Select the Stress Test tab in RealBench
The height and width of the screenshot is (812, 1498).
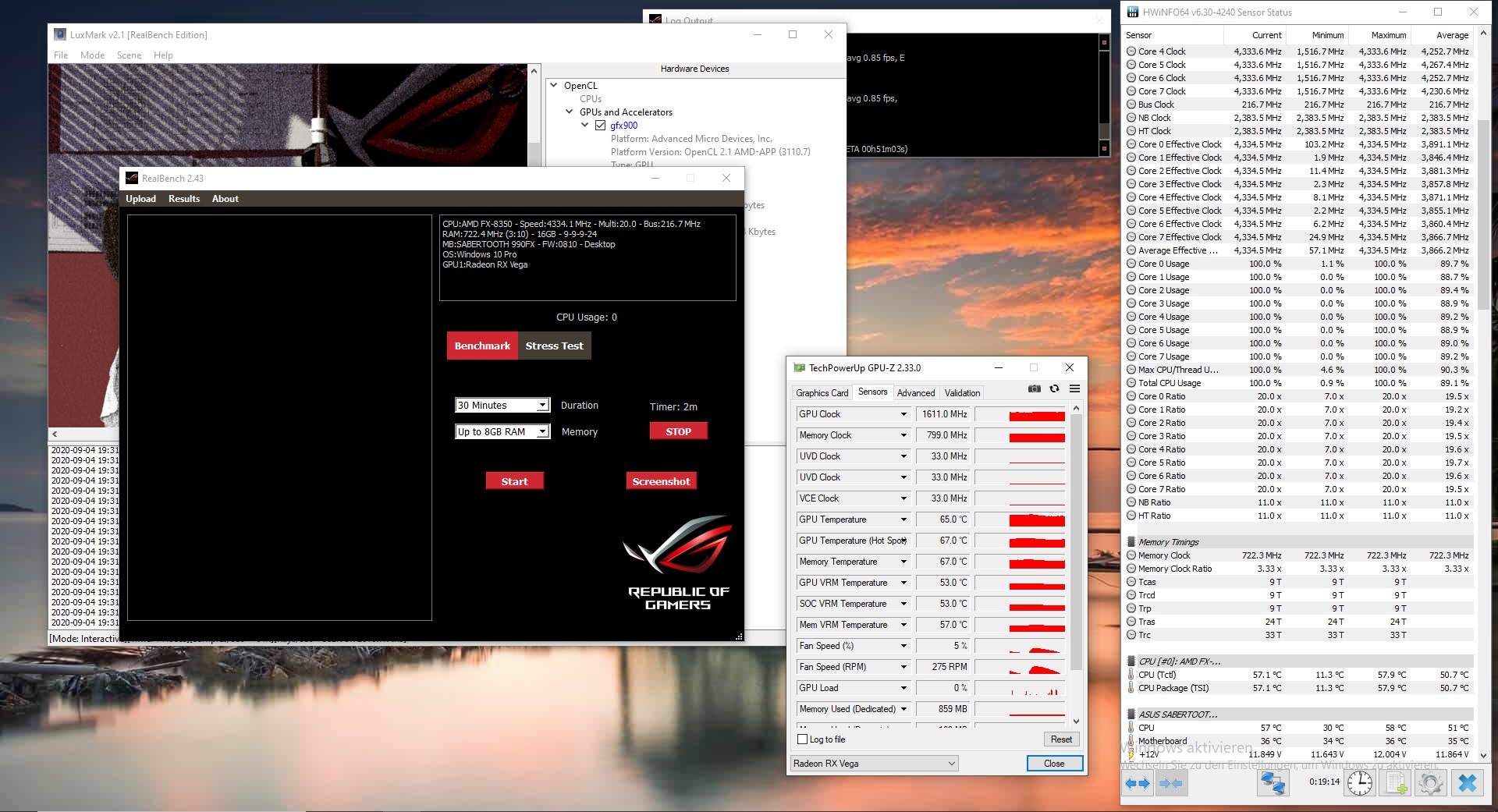pyautogui.click(x=554, y=346)
